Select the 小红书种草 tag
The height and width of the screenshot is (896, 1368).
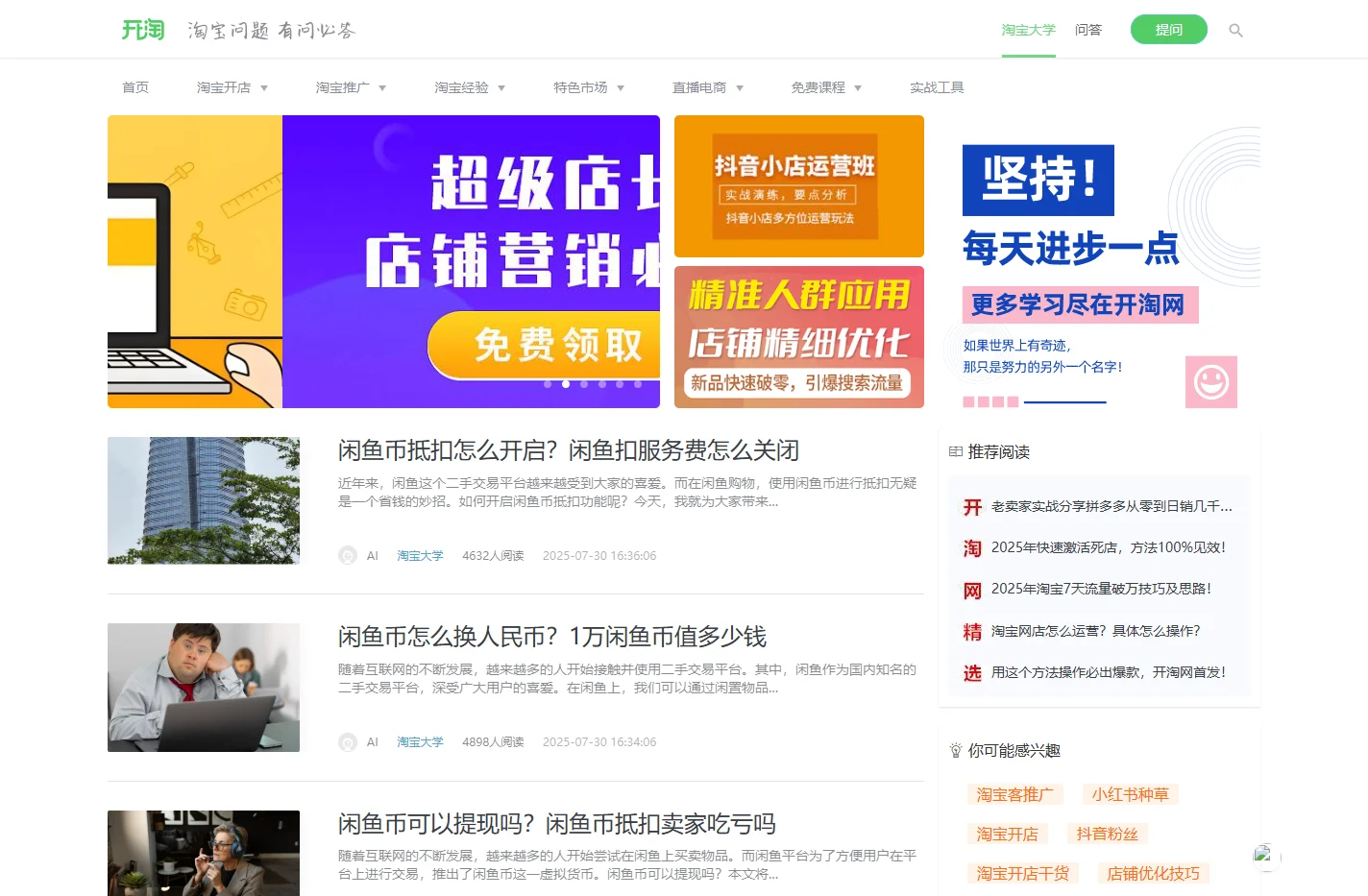coord(1130,794)
